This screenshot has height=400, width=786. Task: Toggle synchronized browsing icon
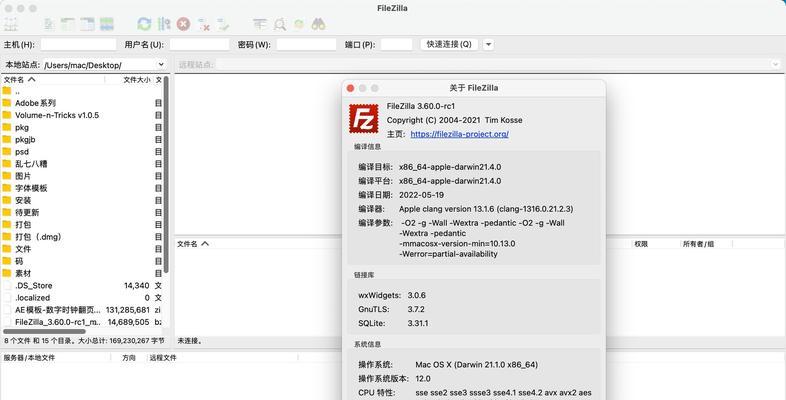(x=299, y=24)
